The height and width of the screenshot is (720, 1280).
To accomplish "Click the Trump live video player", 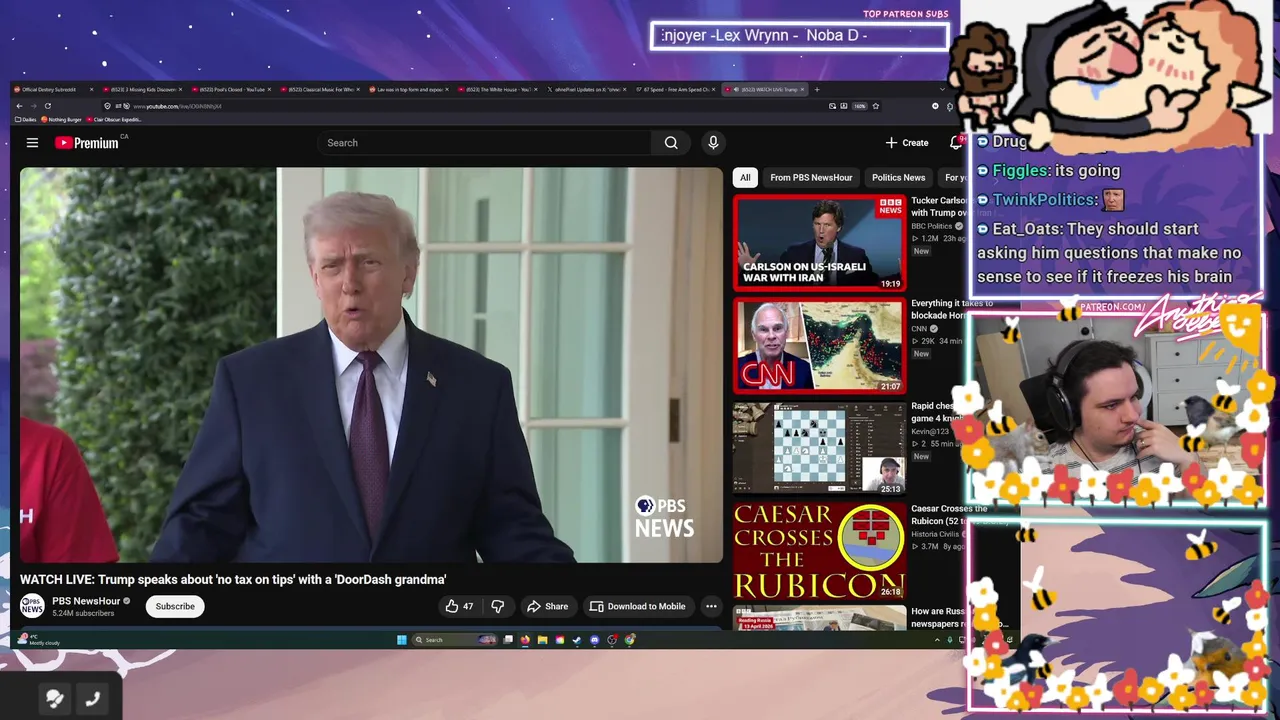I will coord(371,365).
